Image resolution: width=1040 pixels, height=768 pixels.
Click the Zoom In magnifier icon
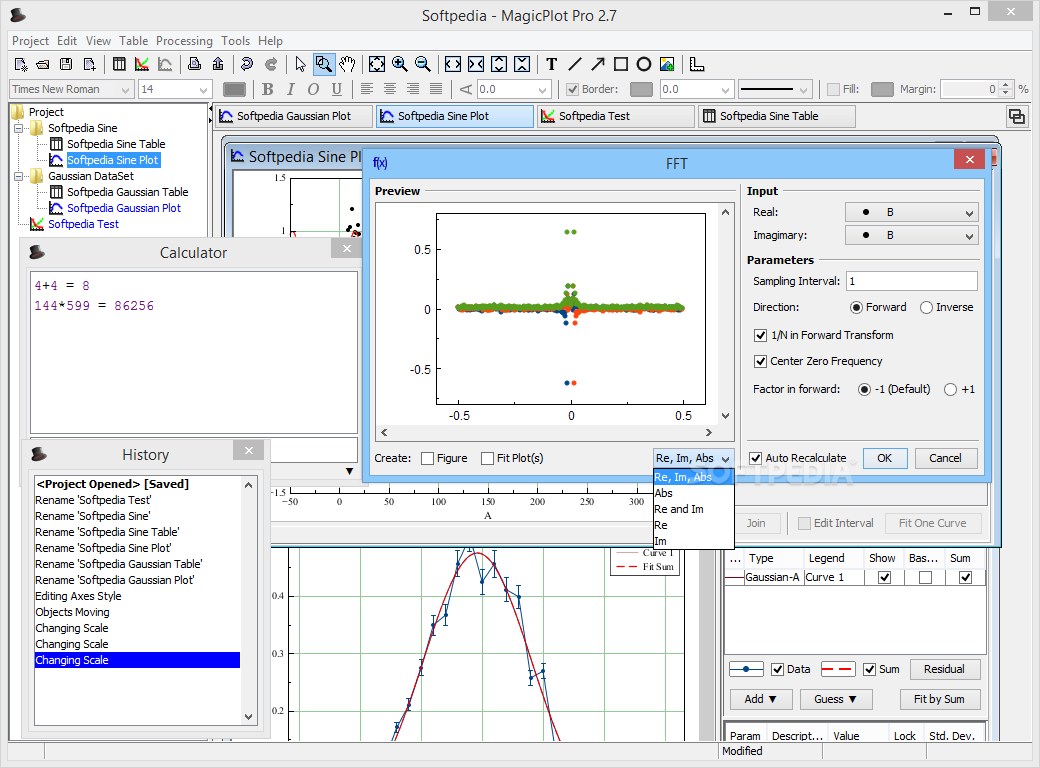pos(400,64)
